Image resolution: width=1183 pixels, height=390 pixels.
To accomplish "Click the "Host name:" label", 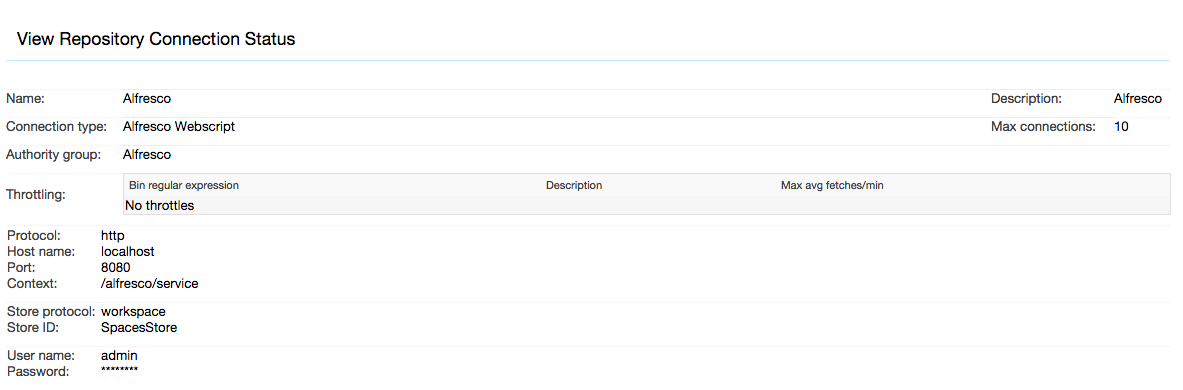I will pos(40,251).
